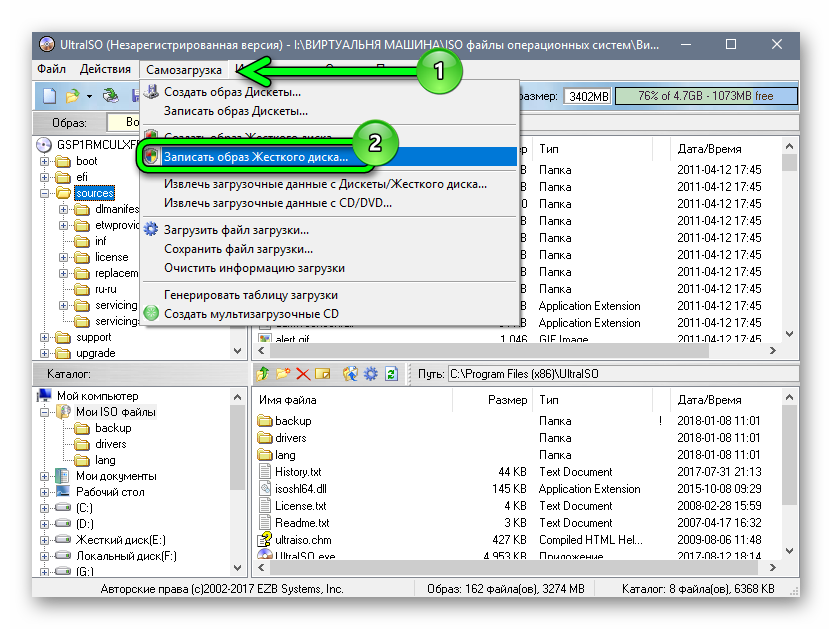Image resolution: width=832 pixels, height=629 pixels.
Task: Collapse the sources folder tree node
Action: [x=45, y=193]
